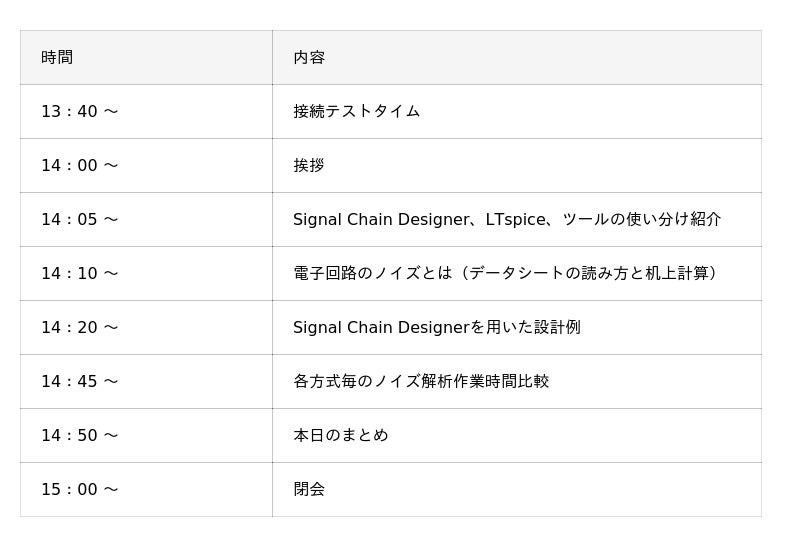Select the 本日のまとめ content cell
Screen dimensions: 800x547
coord(517,436)
